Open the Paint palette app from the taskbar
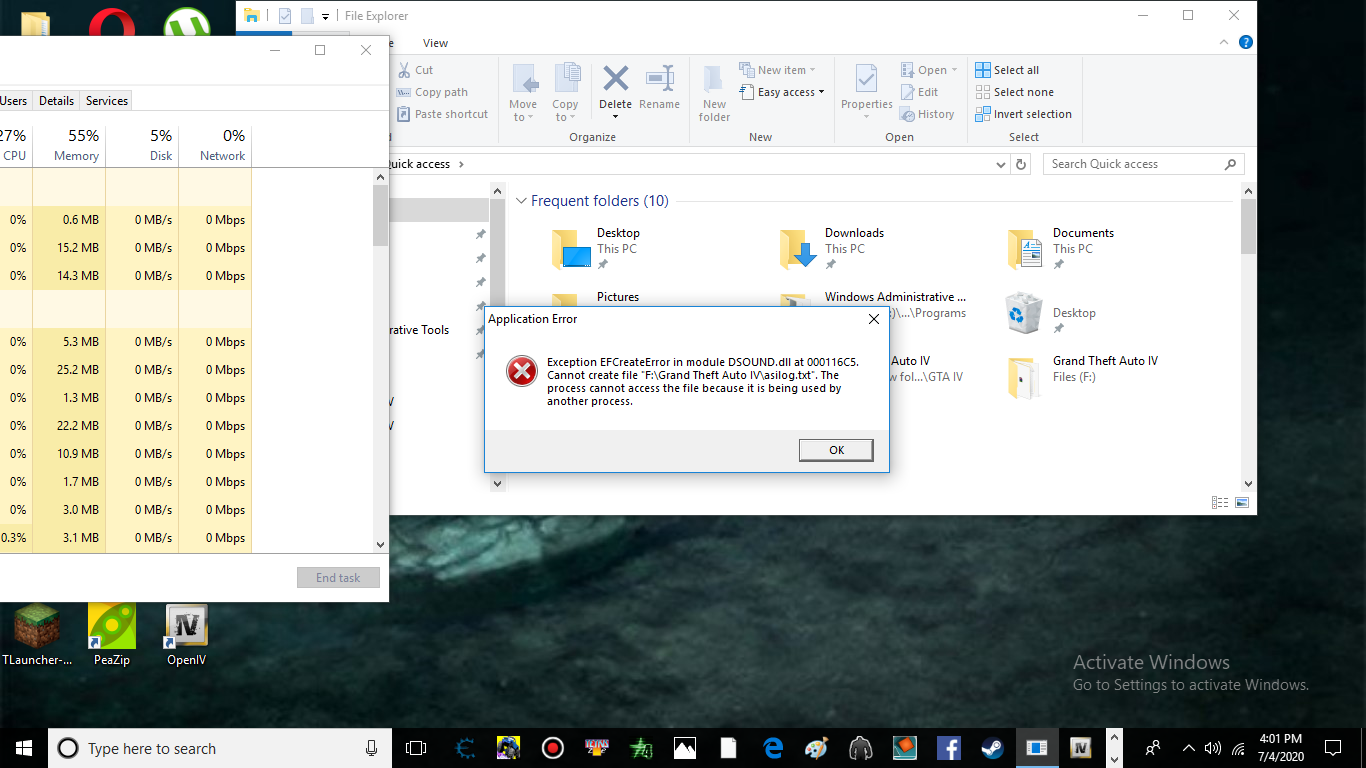The image size is (1366, 768). click(x=816, y=748)
